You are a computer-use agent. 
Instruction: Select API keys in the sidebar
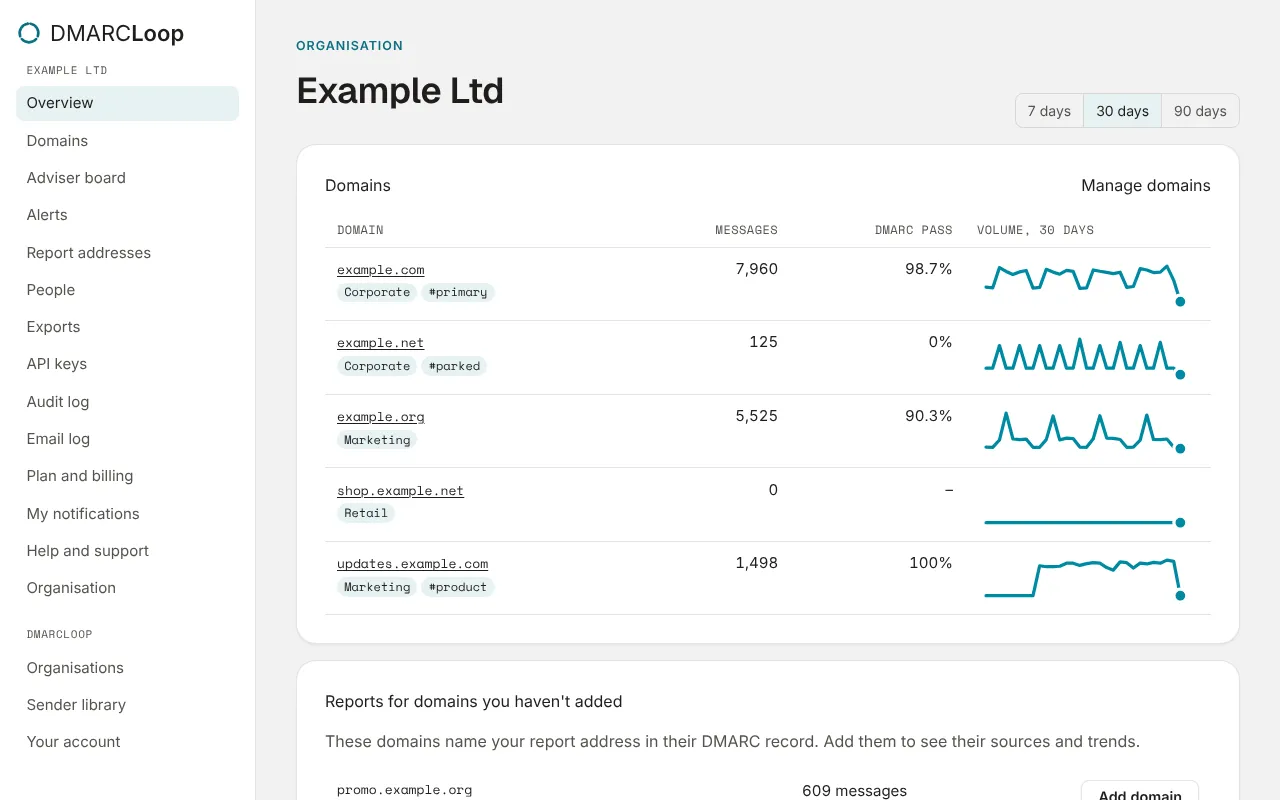127,364
